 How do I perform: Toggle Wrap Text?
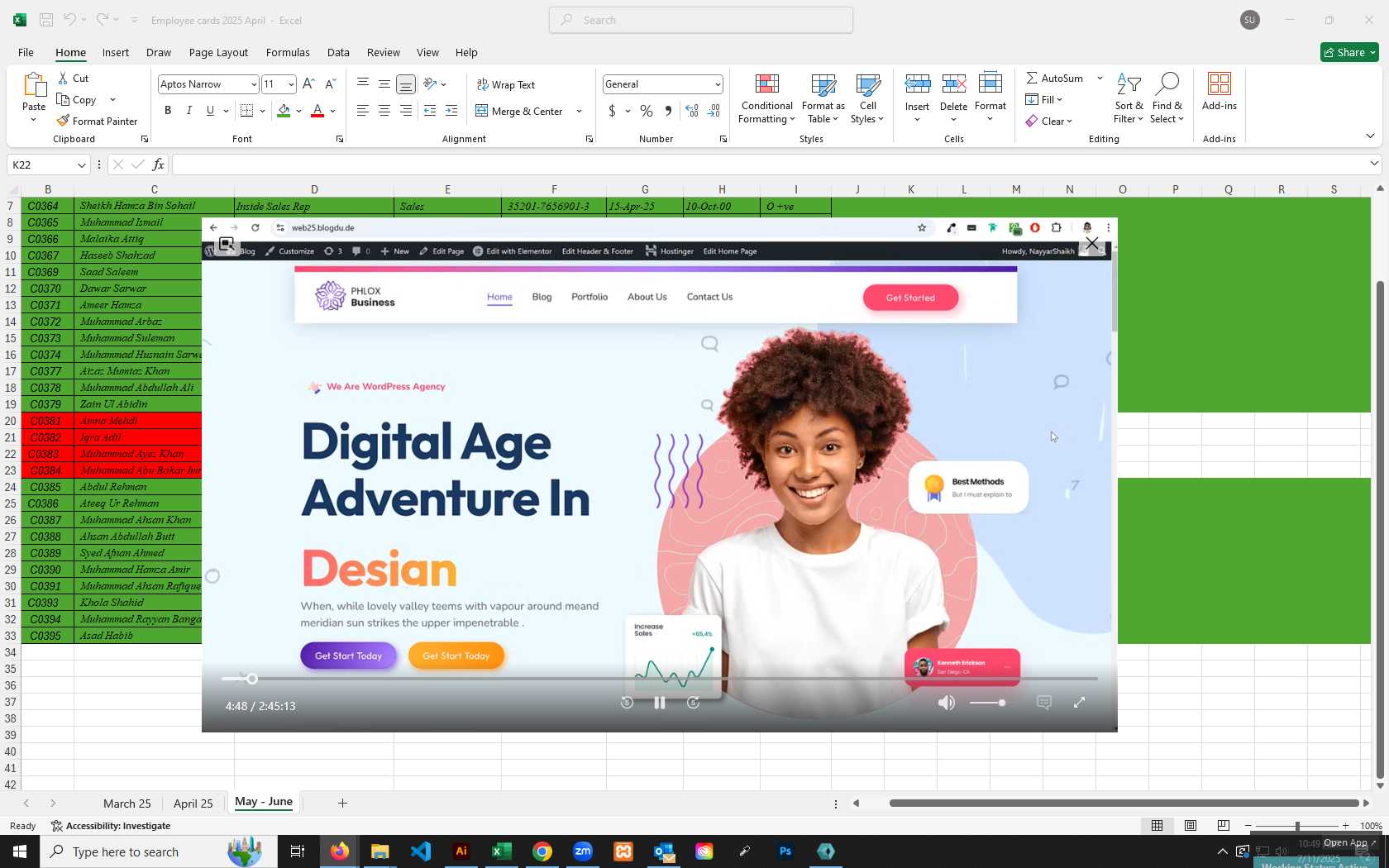[506, 84]
